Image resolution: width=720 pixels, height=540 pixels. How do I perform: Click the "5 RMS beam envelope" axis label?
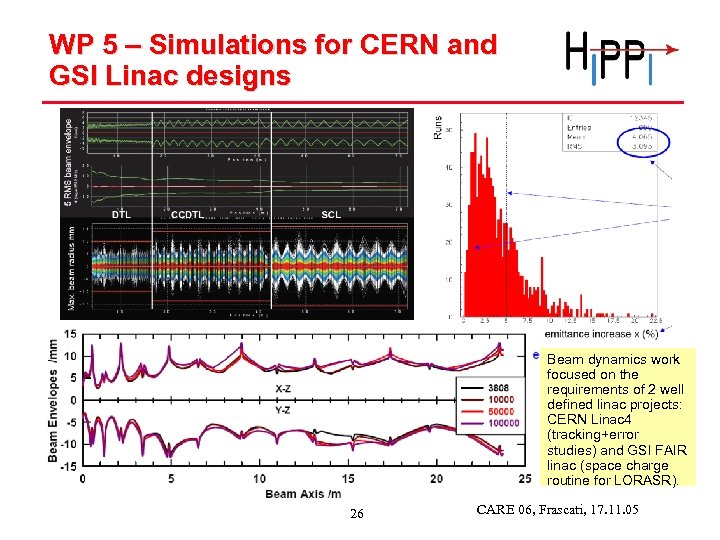pos(68,162)
